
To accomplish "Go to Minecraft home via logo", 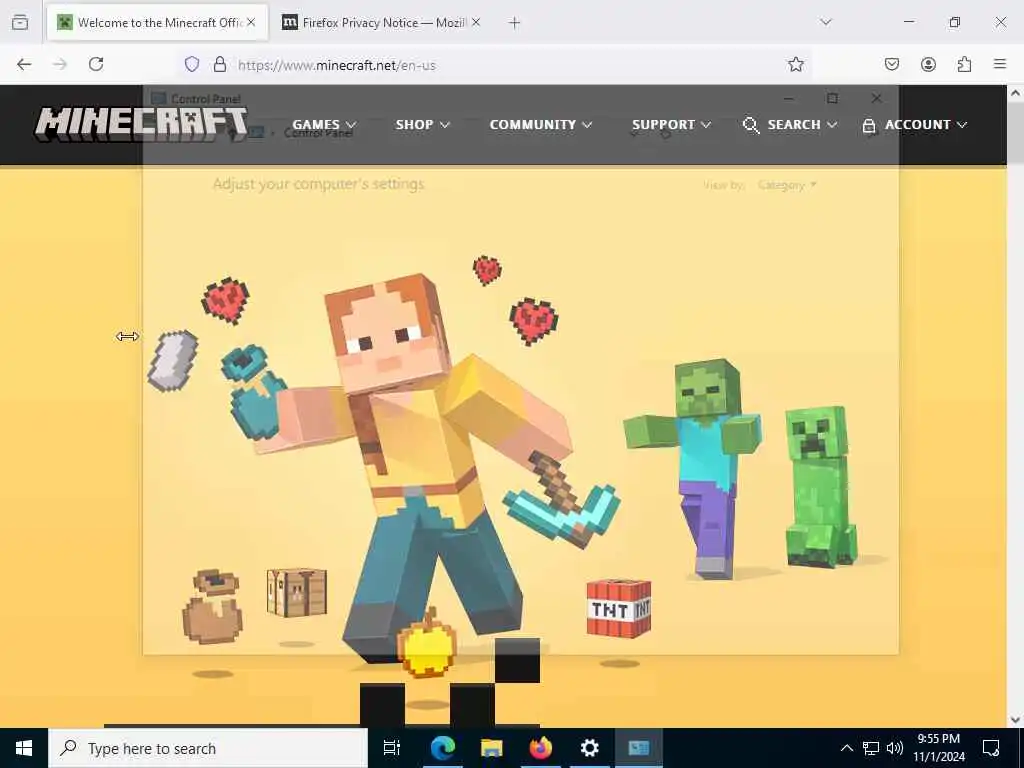I will (140, 124).
